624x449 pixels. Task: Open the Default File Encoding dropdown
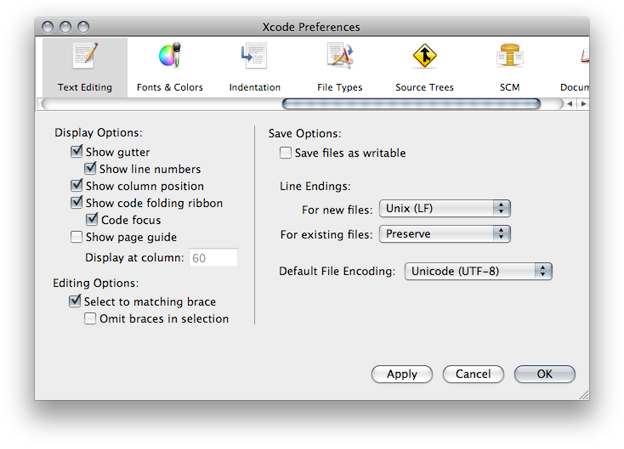(x=478, y=271)
